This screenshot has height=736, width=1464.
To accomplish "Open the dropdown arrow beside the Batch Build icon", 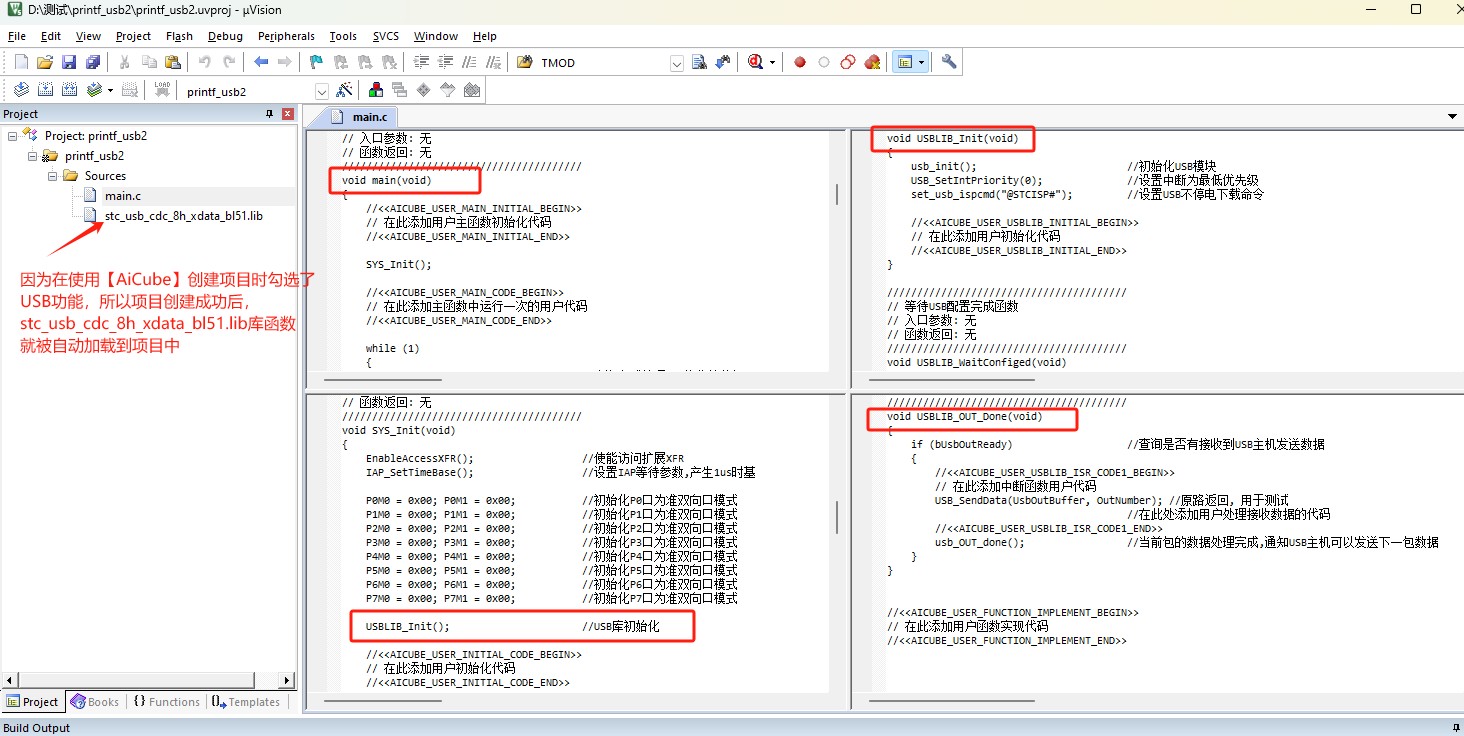I will pyautogui.click(x=110, y=90).
